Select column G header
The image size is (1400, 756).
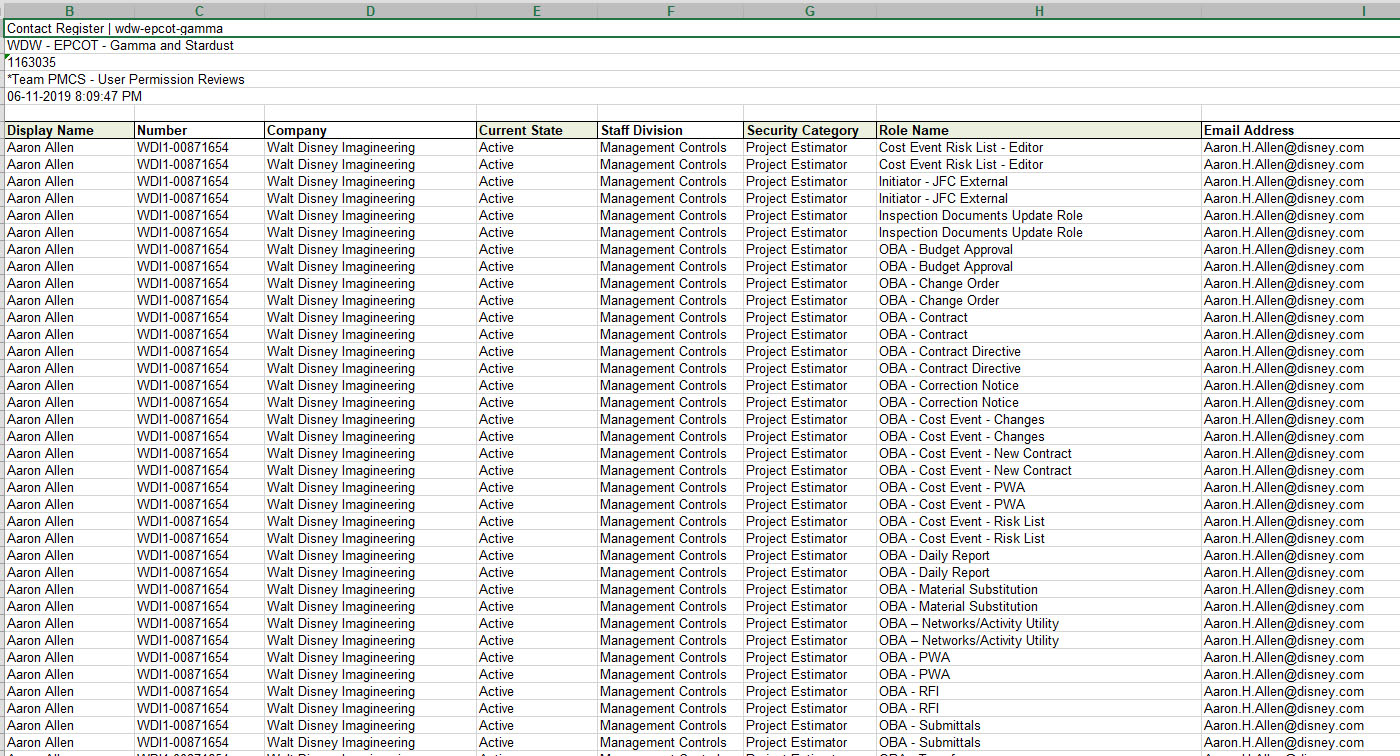click(809, 11)
